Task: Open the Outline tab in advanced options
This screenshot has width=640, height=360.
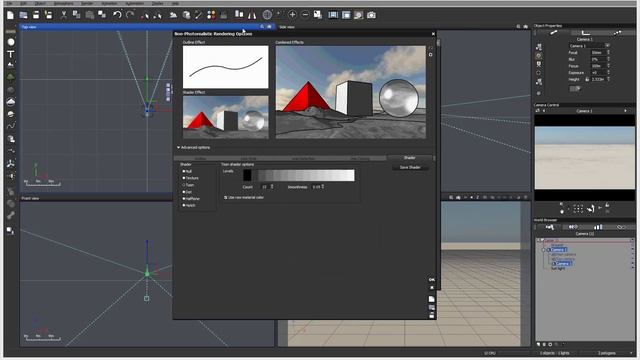Action: [200, 158]
